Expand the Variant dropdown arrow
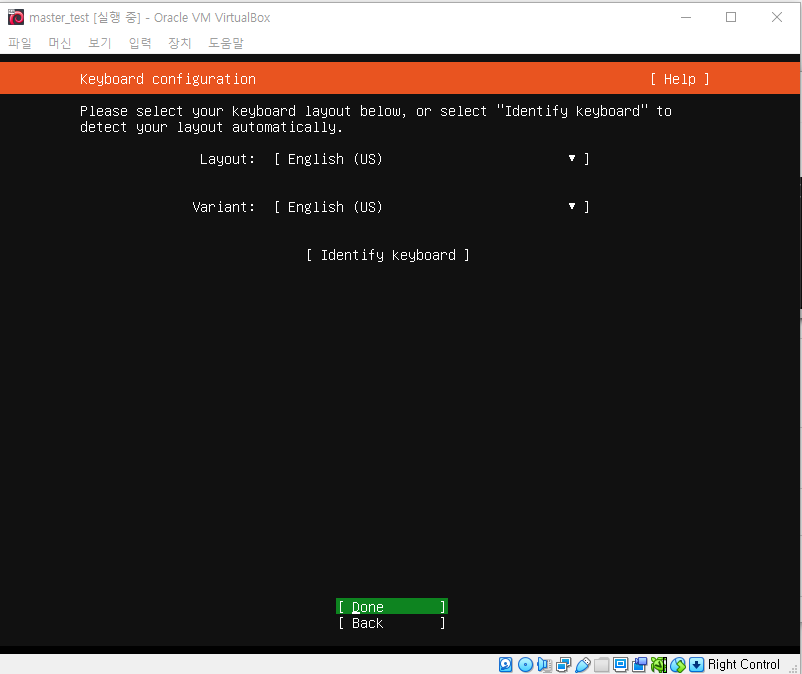The width and height of the screenshot is (802, 674). [x=572, y=206]
